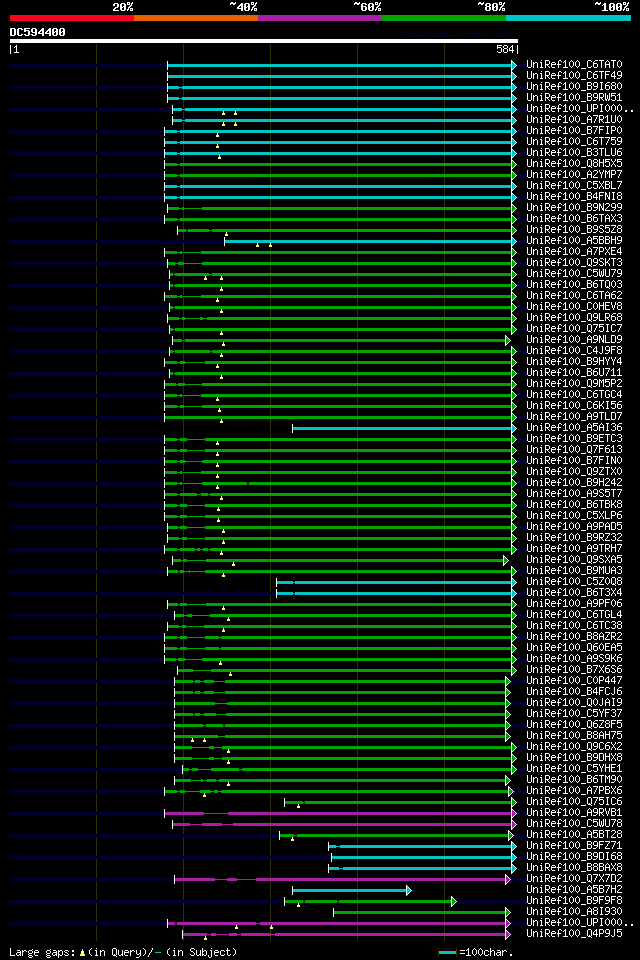640x960 pixels.
Task: Select the UniRef100_C5XBL7 label
Action: pos(574,186)
